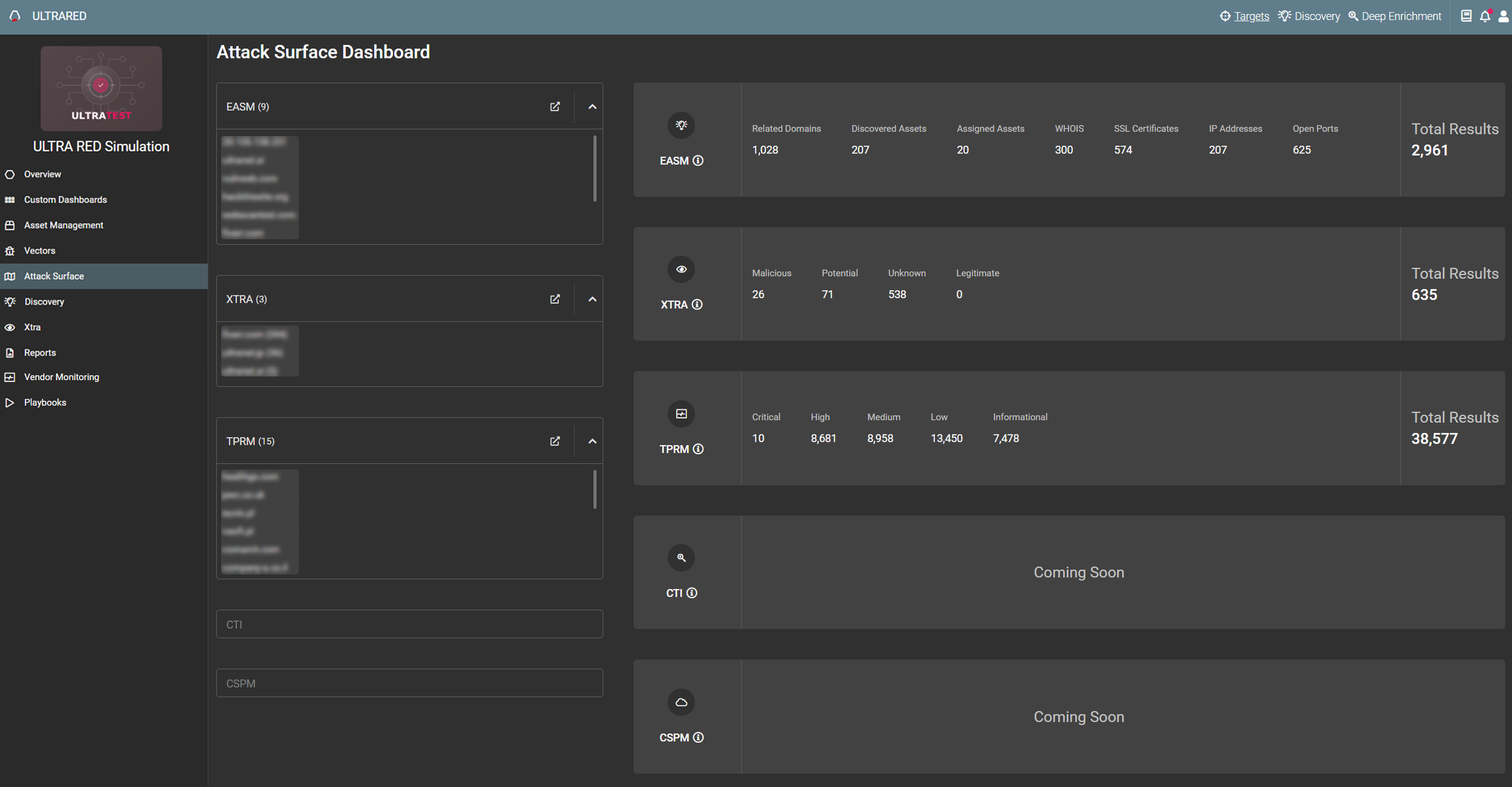The image size is (1512, 787).
Task: Click the EASM bug circle icon
Action: (x=681, y=125)
